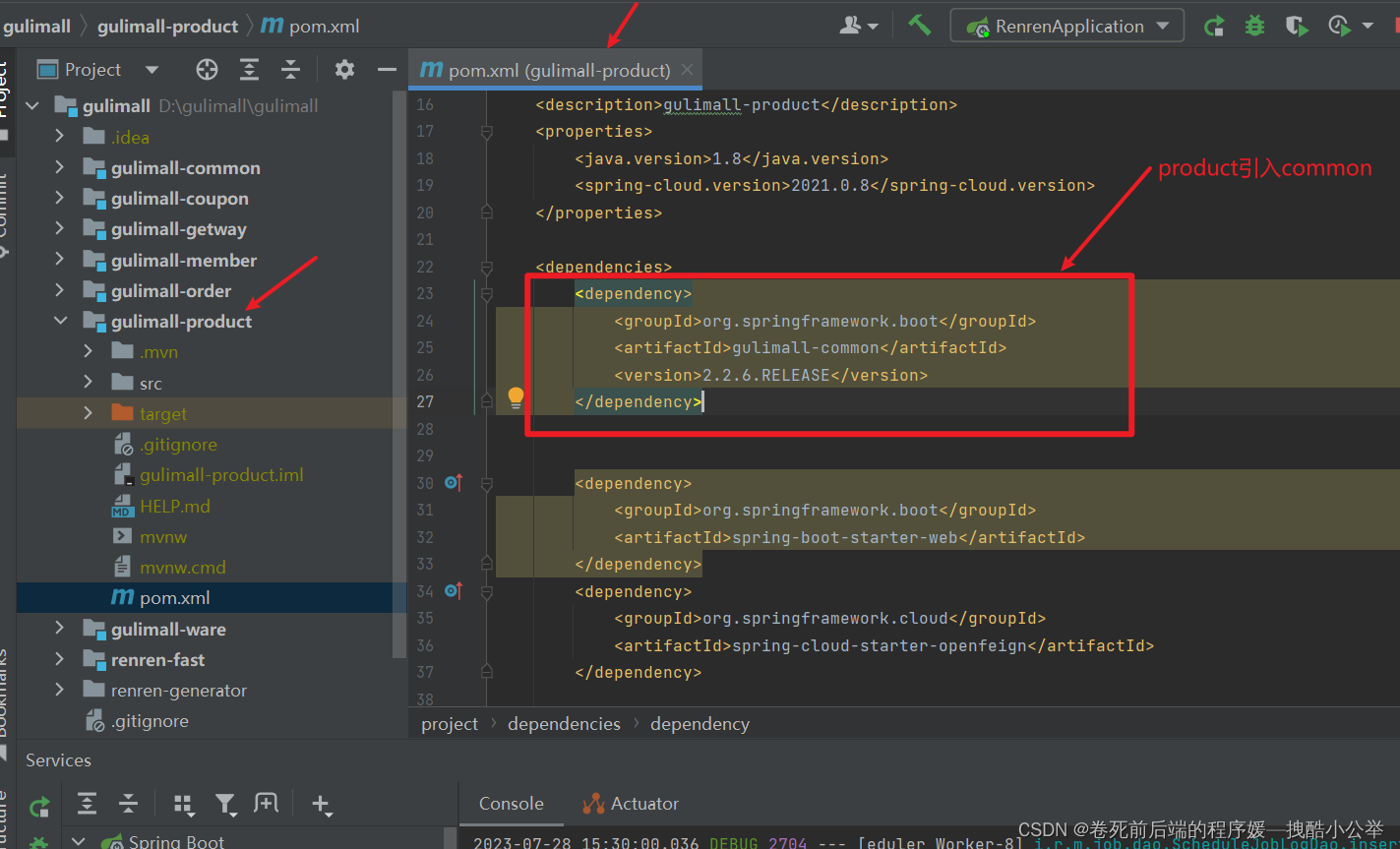Open Group By in Services toolbar
Viewport: 1400px width, 849px height.
[183, 805]
